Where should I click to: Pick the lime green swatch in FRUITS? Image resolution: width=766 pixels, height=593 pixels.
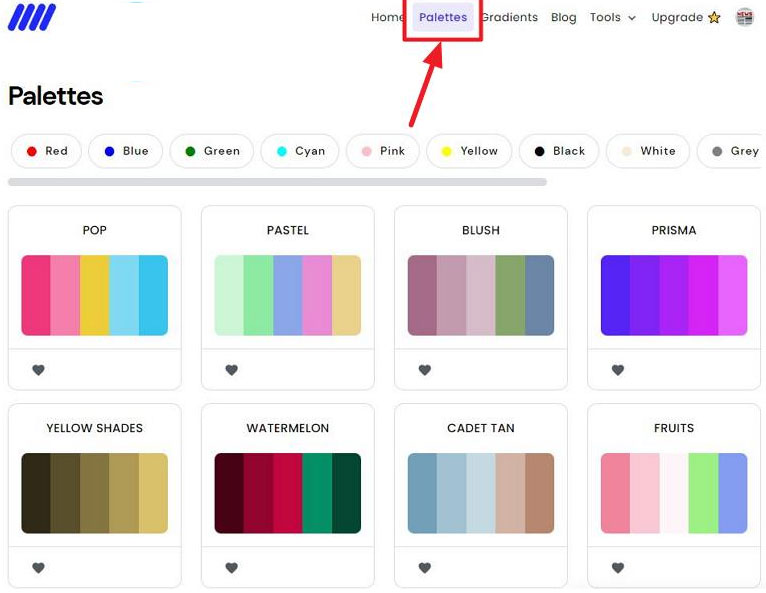703,493
